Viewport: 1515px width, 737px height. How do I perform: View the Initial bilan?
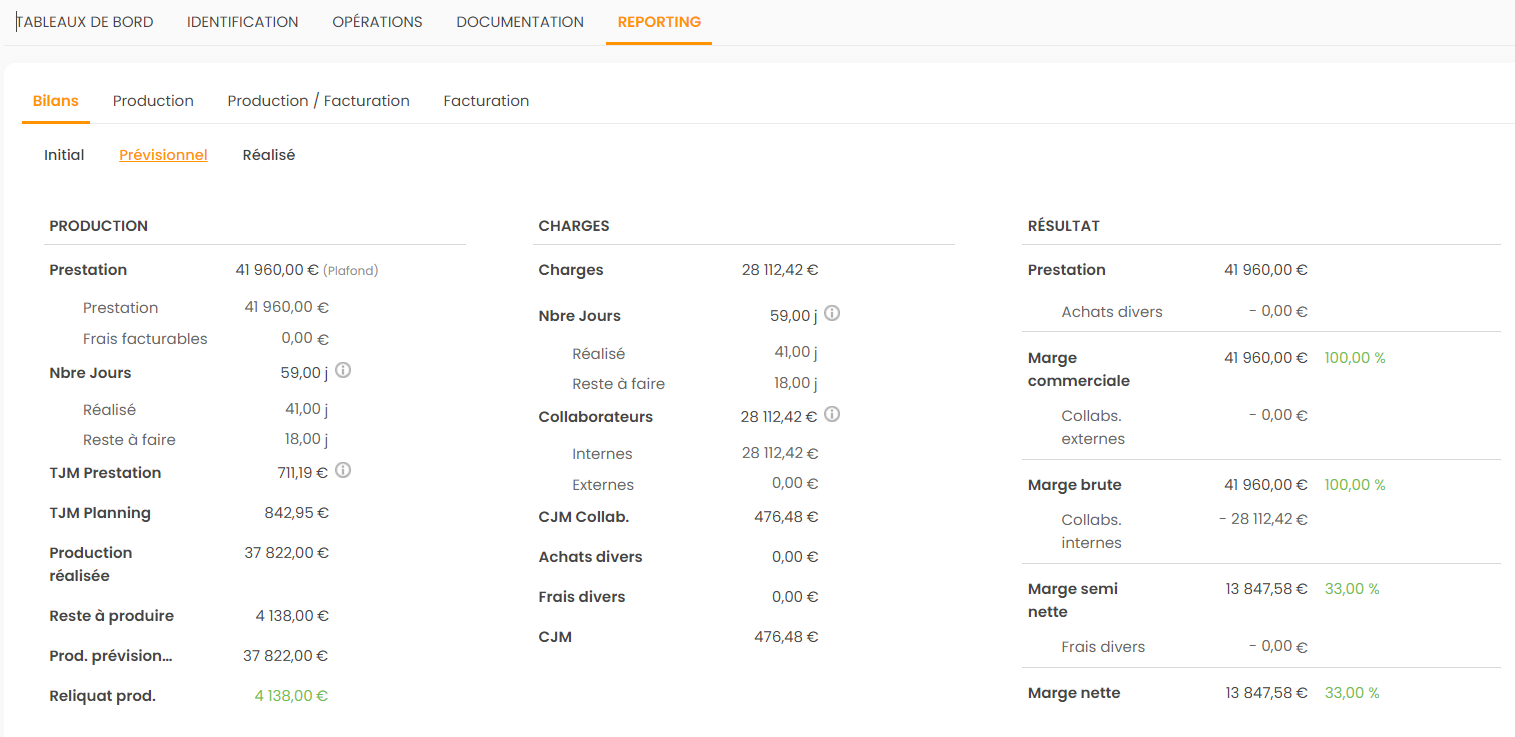64,155
